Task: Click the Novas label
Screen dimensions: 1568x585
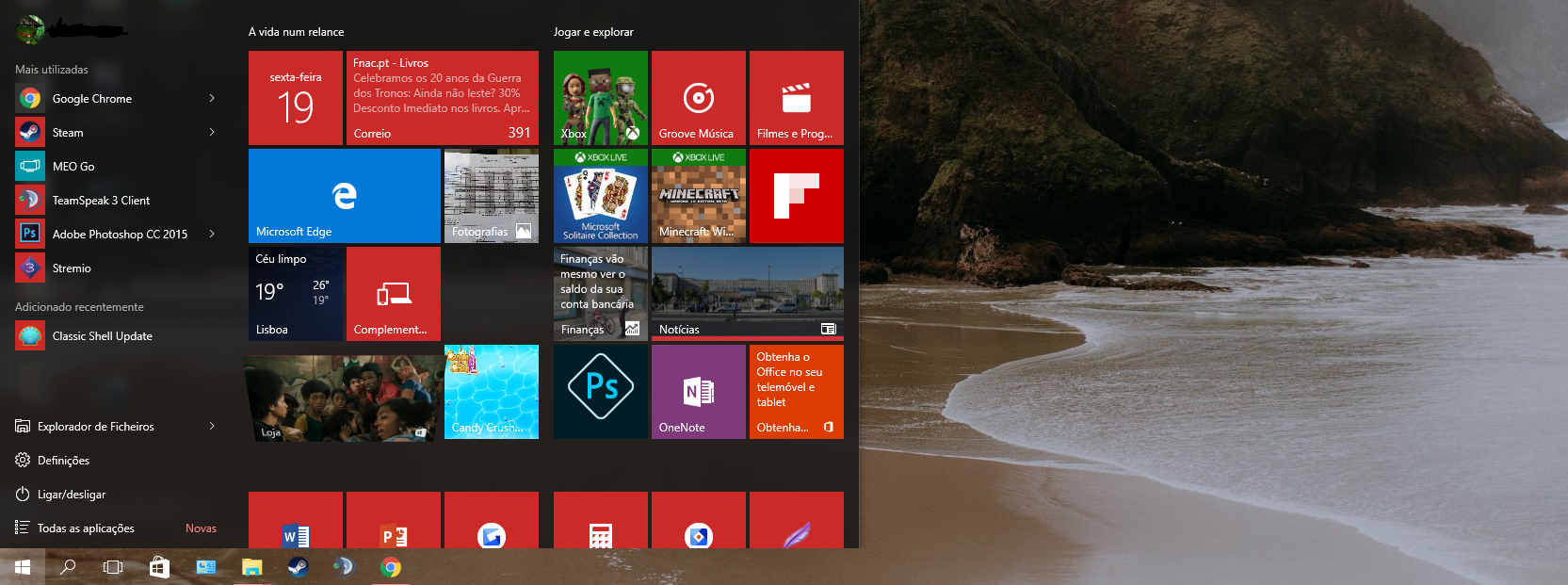Action: [x=201, y=528]
